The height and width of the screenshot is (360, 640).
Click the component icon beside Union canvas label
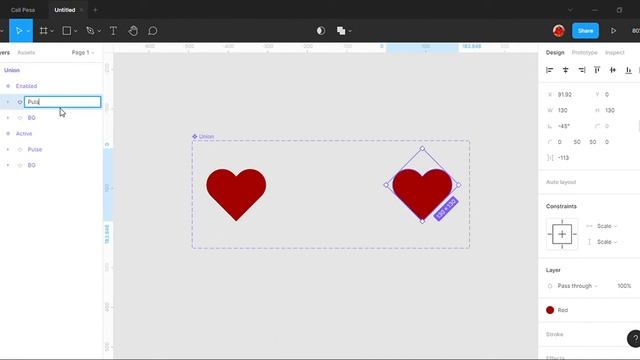click(195, 136)
